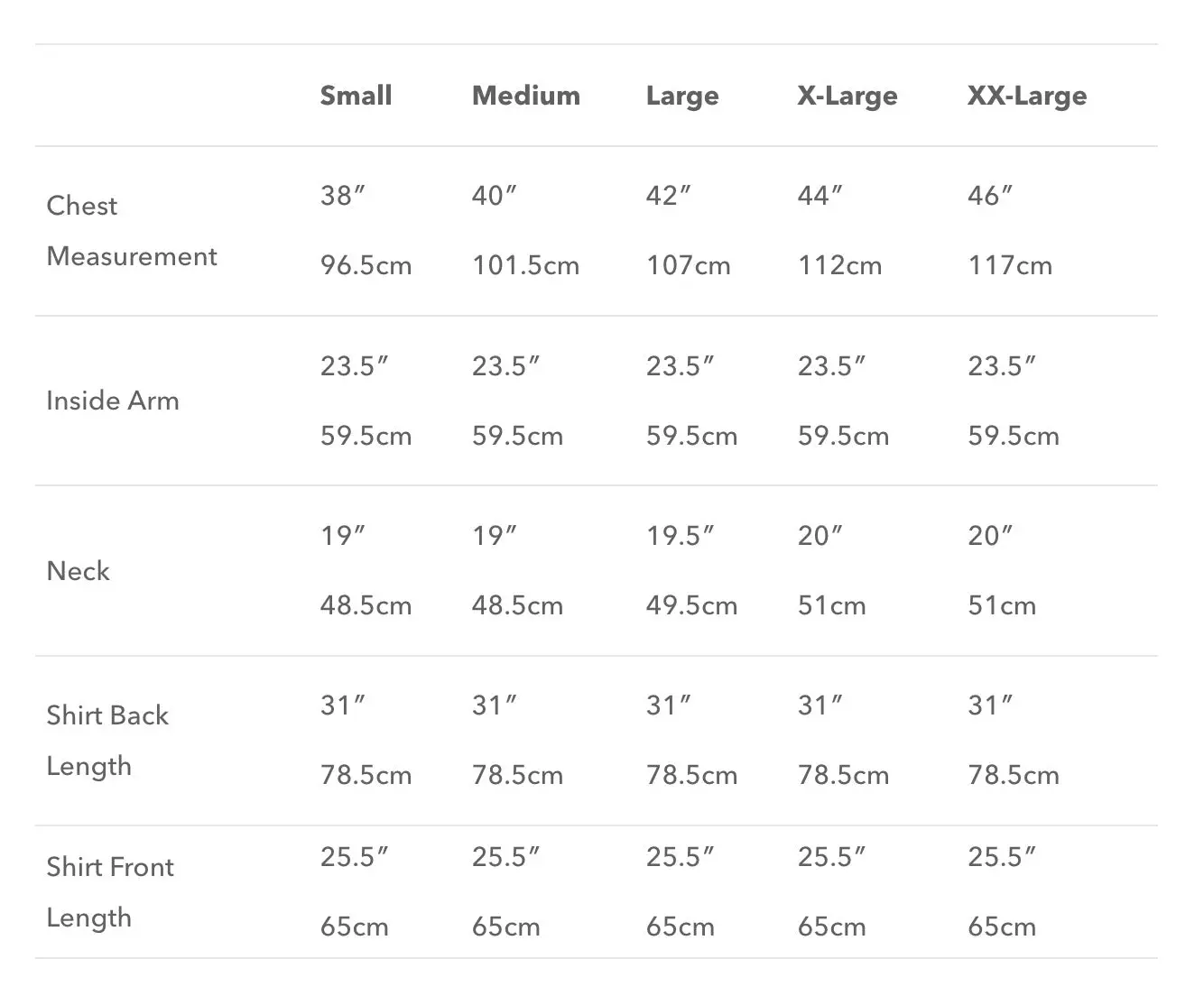Click the 117cm chest value for XX-Large
This screenshot has height=1005, width=1204.
coord(1010,266)
